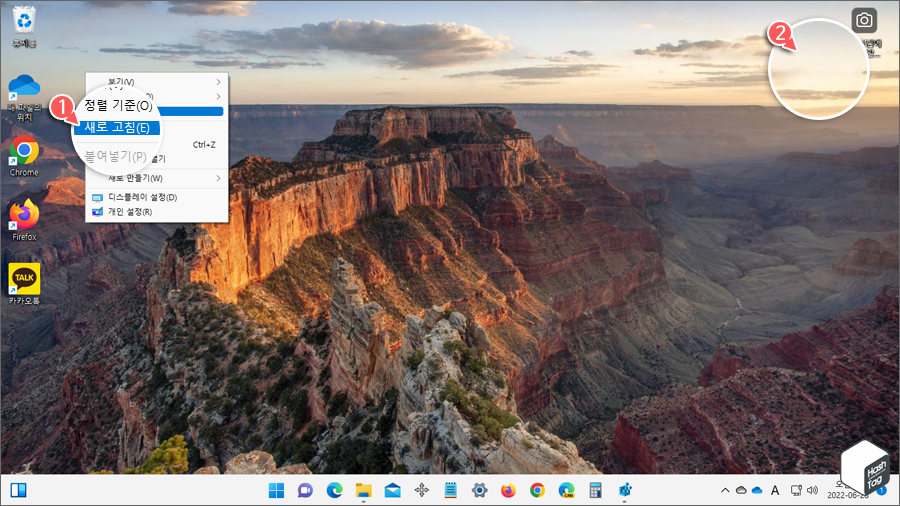Image resolution: width=900 pixels, height=506 pixels.
Task: Open the 새로 만들기(W) submenu
Action: click(157, 178)
